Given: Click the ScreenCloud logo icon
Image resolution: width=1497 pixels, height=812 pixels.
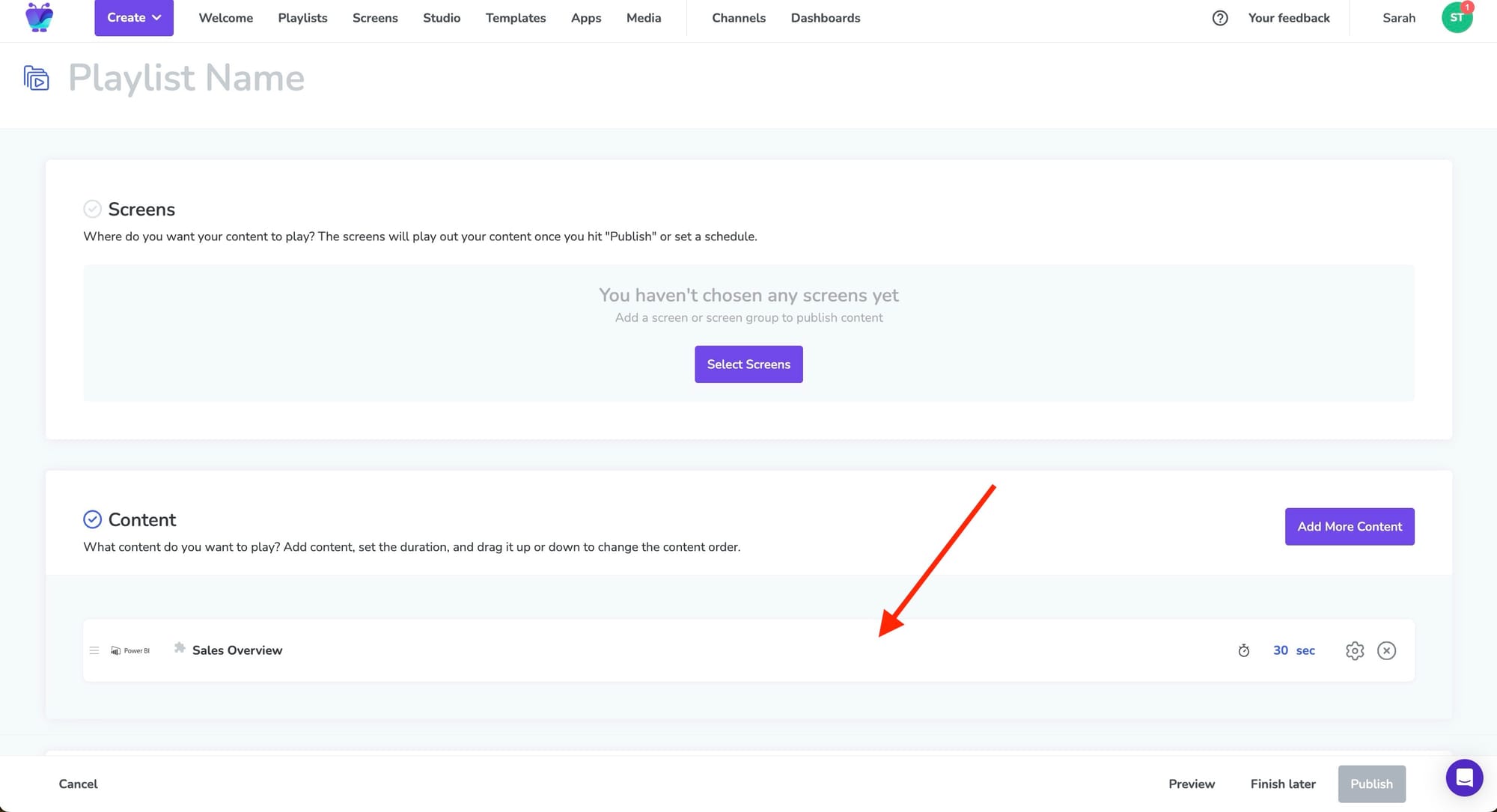Looking at the screenshot, I should (40, 17).
